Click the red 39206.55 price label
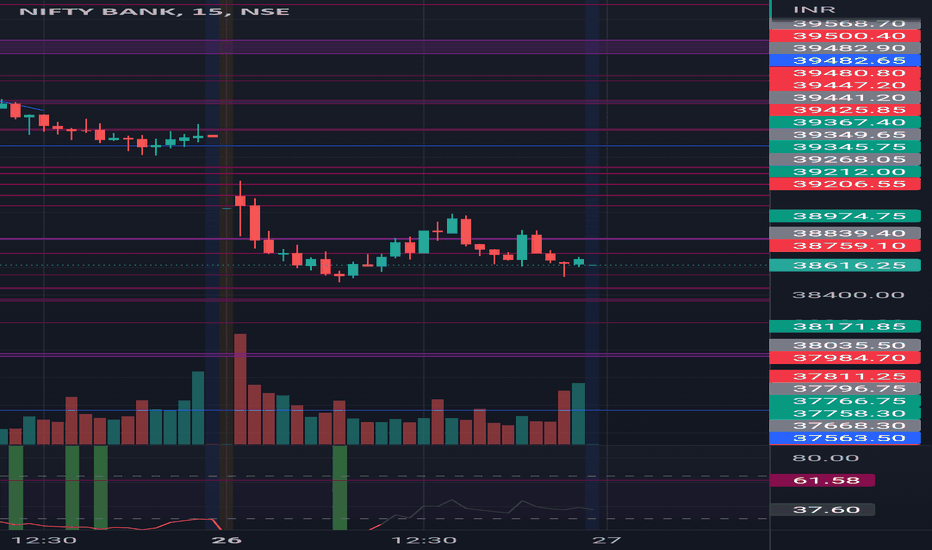932x550 pixels. (845, 184)
